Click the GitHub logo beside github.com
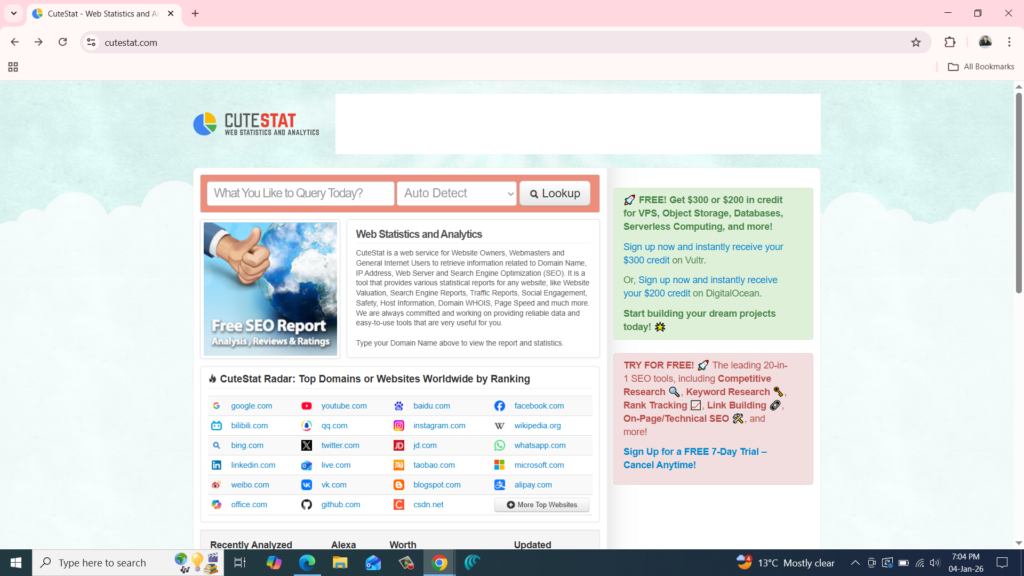The image size is (1024, 576). [x=307, y=504]
